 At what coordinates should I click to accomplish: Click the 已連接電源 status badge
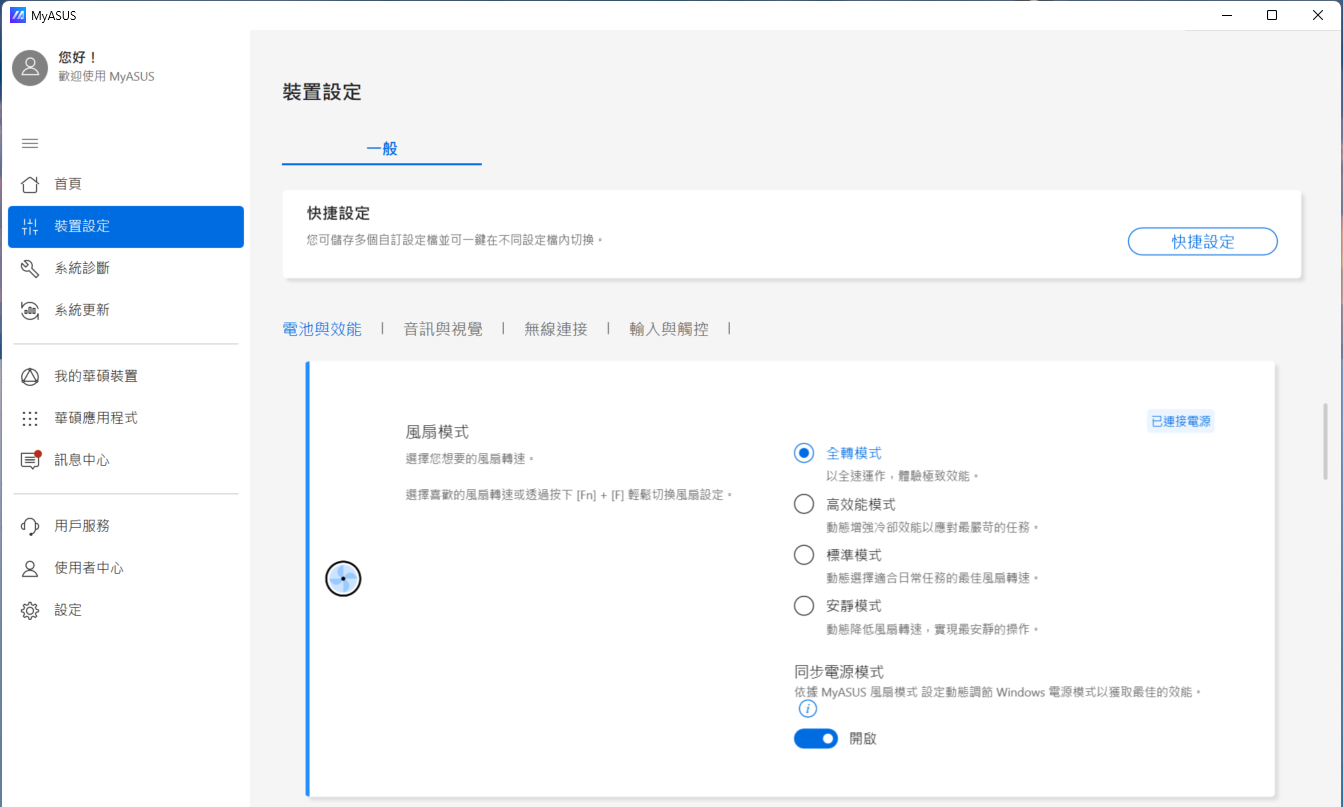[1180, 422]
